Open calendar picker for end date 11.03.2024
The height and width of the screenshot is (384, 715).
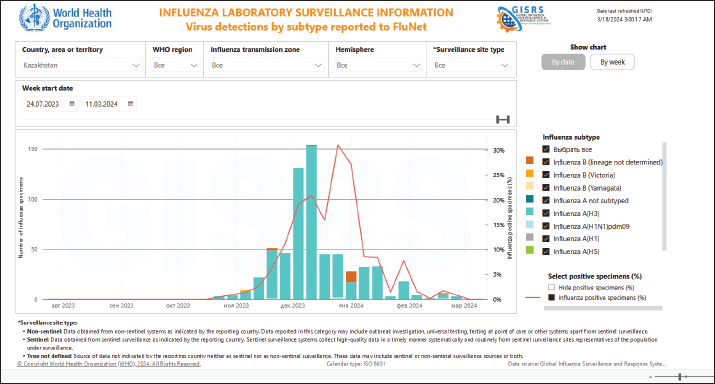click(x=130, y=104)
